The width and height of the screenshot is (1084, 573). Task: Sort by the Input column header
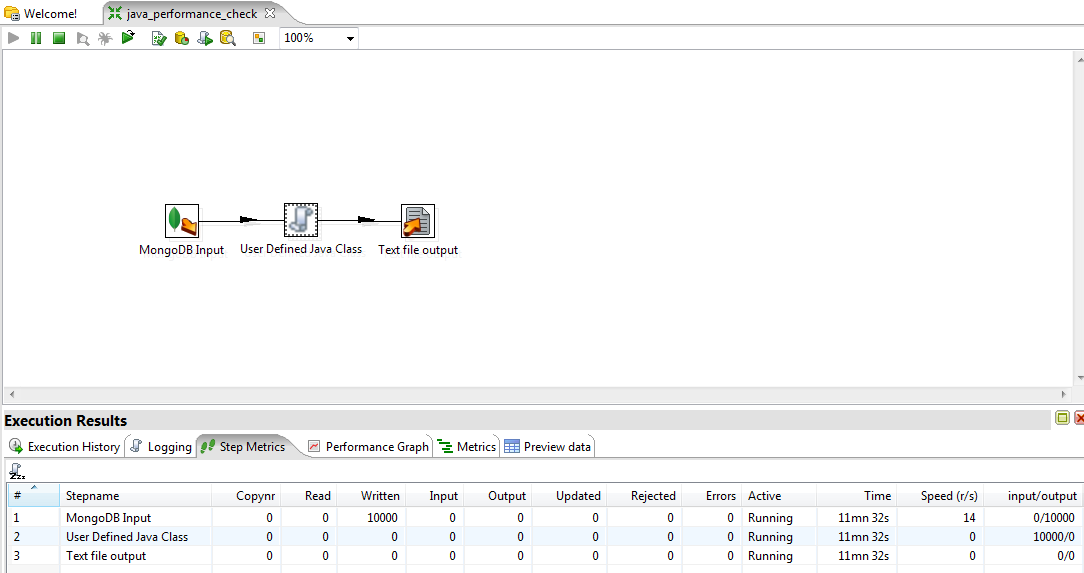pyautogui.click(x=435, y=496)
